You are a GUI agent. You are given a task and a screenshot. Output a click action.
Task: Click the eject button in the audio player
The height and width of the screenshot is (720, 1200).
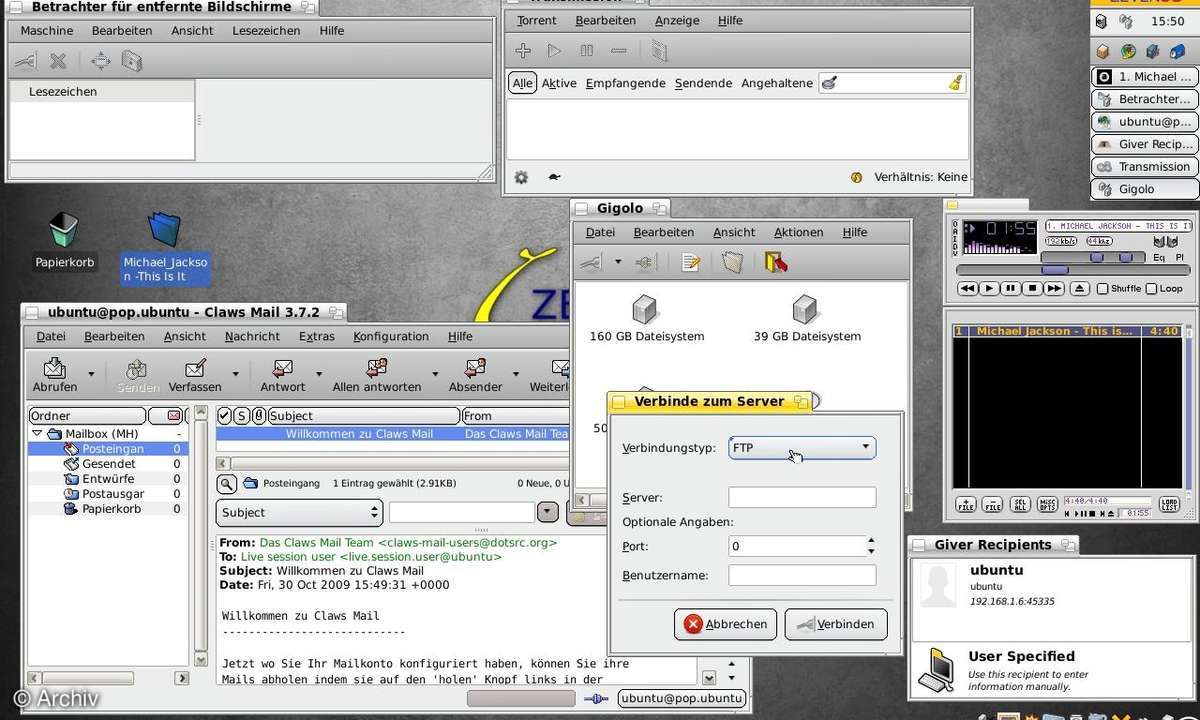[1080, 288]
